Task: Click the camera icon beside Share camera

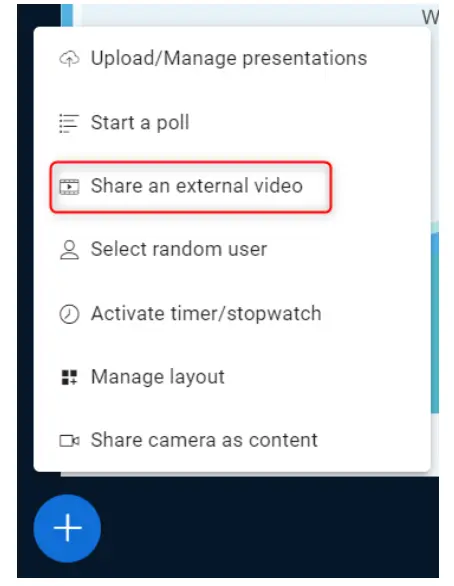Action: point(69,441)
